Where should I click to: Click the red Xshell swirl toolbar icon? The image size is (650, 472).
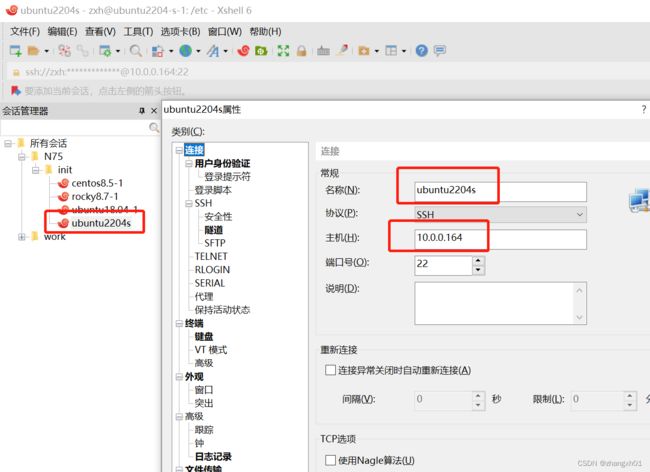pos(243,51)
